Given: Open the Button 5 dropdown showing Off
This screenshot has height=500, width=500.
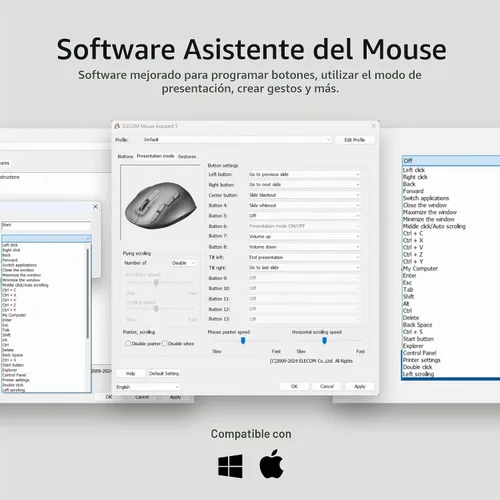Looking at the screenshot, I should point(304,216).
